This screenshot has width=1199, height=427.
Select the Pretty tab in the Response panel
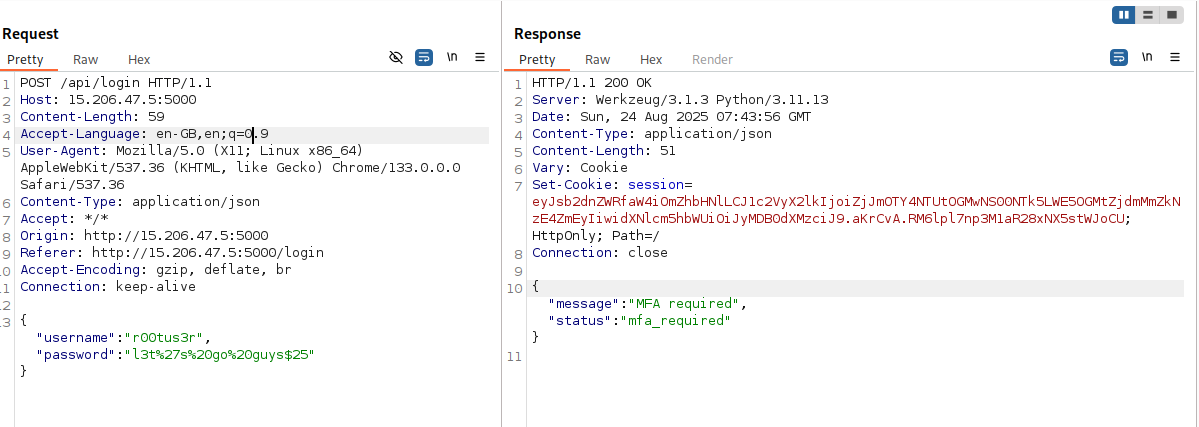[537, 60]
